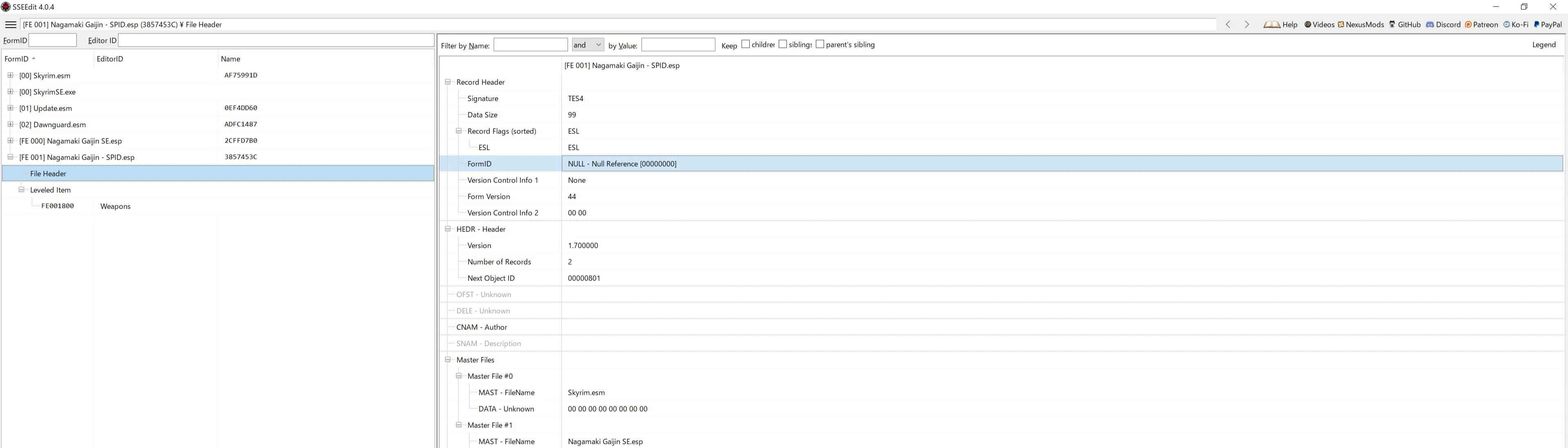Viewport: 1568px width, 448px height.
Task: Select Version Control Info 2 value
Action: pyautogui.click(x=577, y=212)
